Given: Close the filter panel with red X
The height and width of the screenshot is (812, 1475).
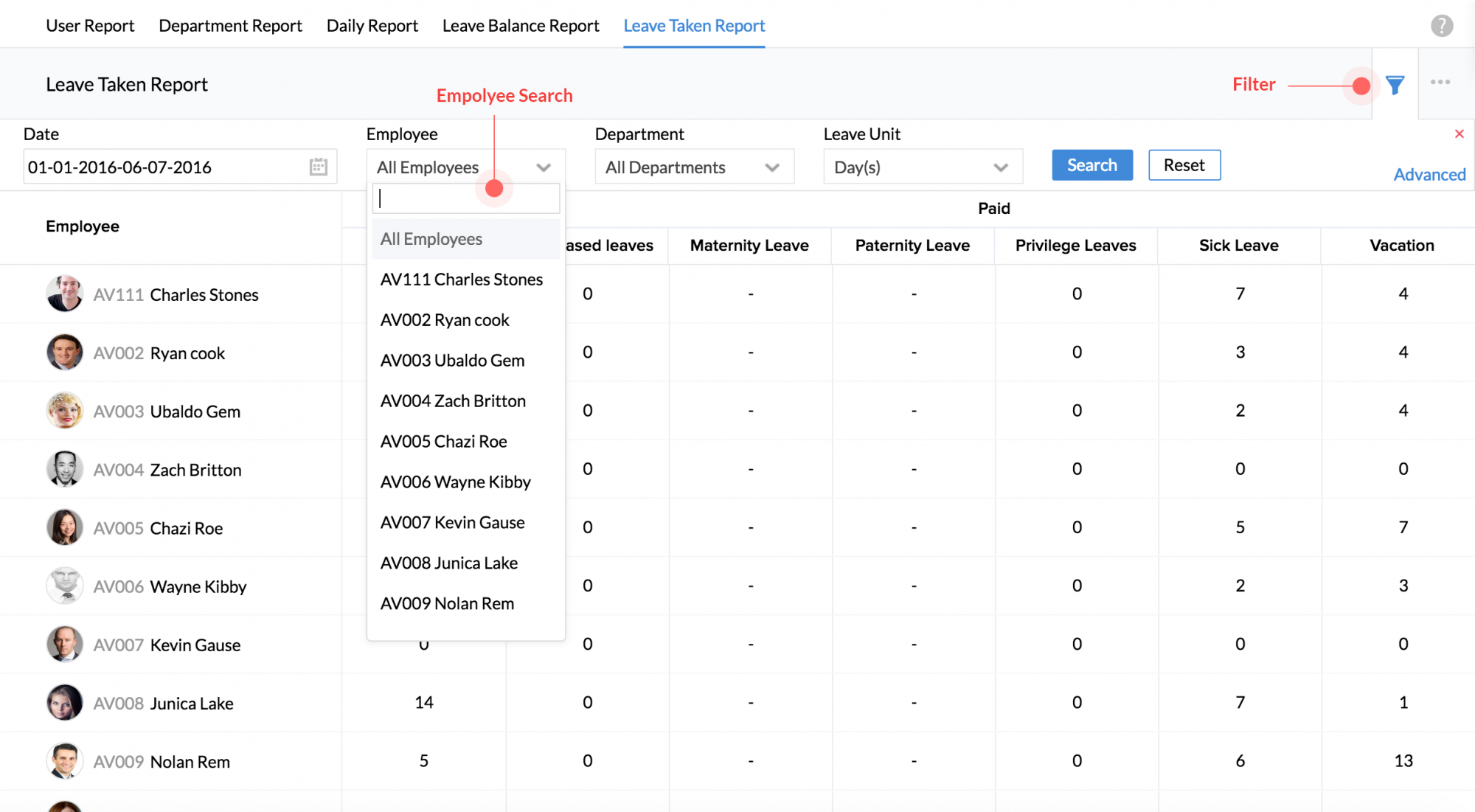Looking at the screenshot, I should pyautogui.click(x=1459, y=133).
